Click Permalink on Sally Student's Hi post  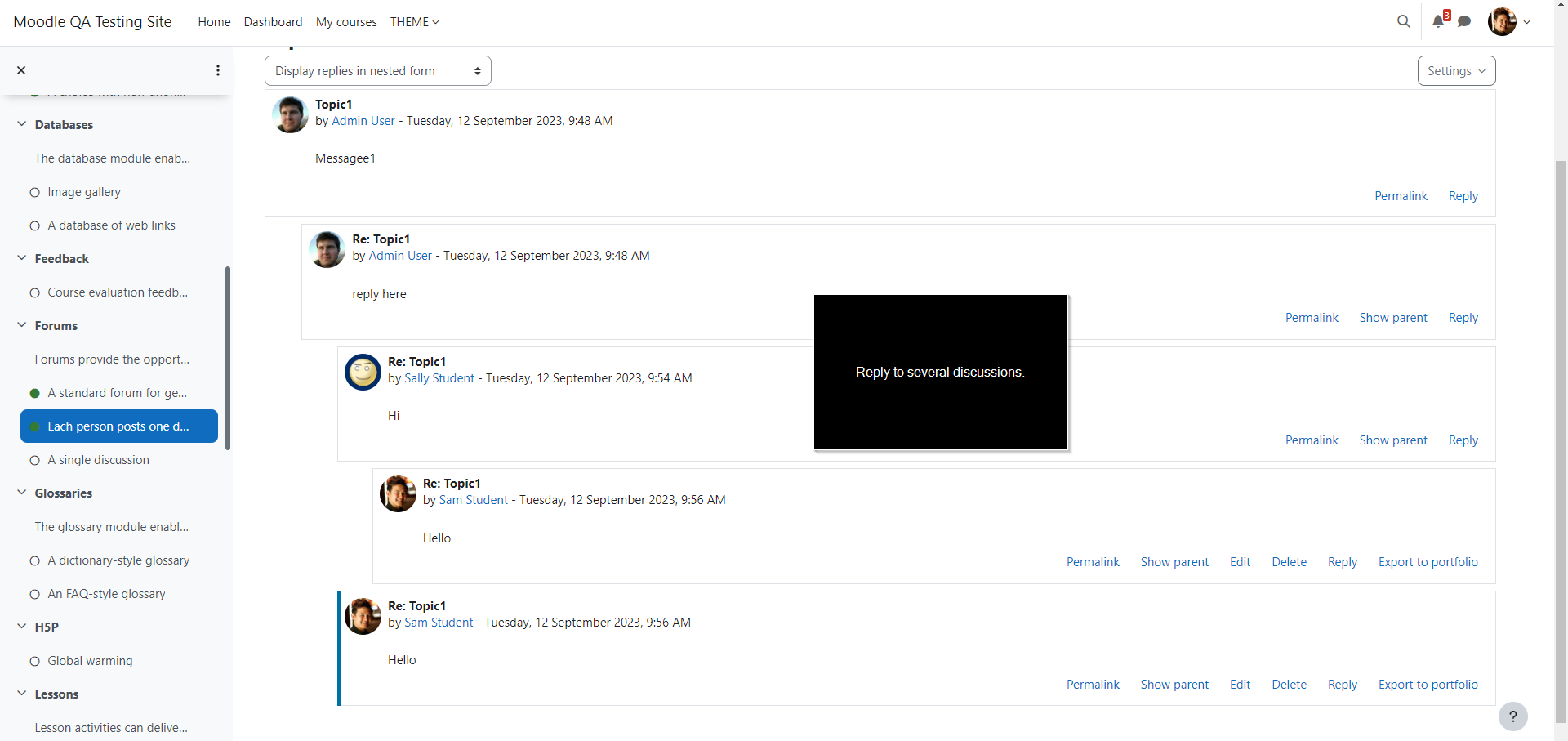pyautogui.click(x=1312, y=440)
